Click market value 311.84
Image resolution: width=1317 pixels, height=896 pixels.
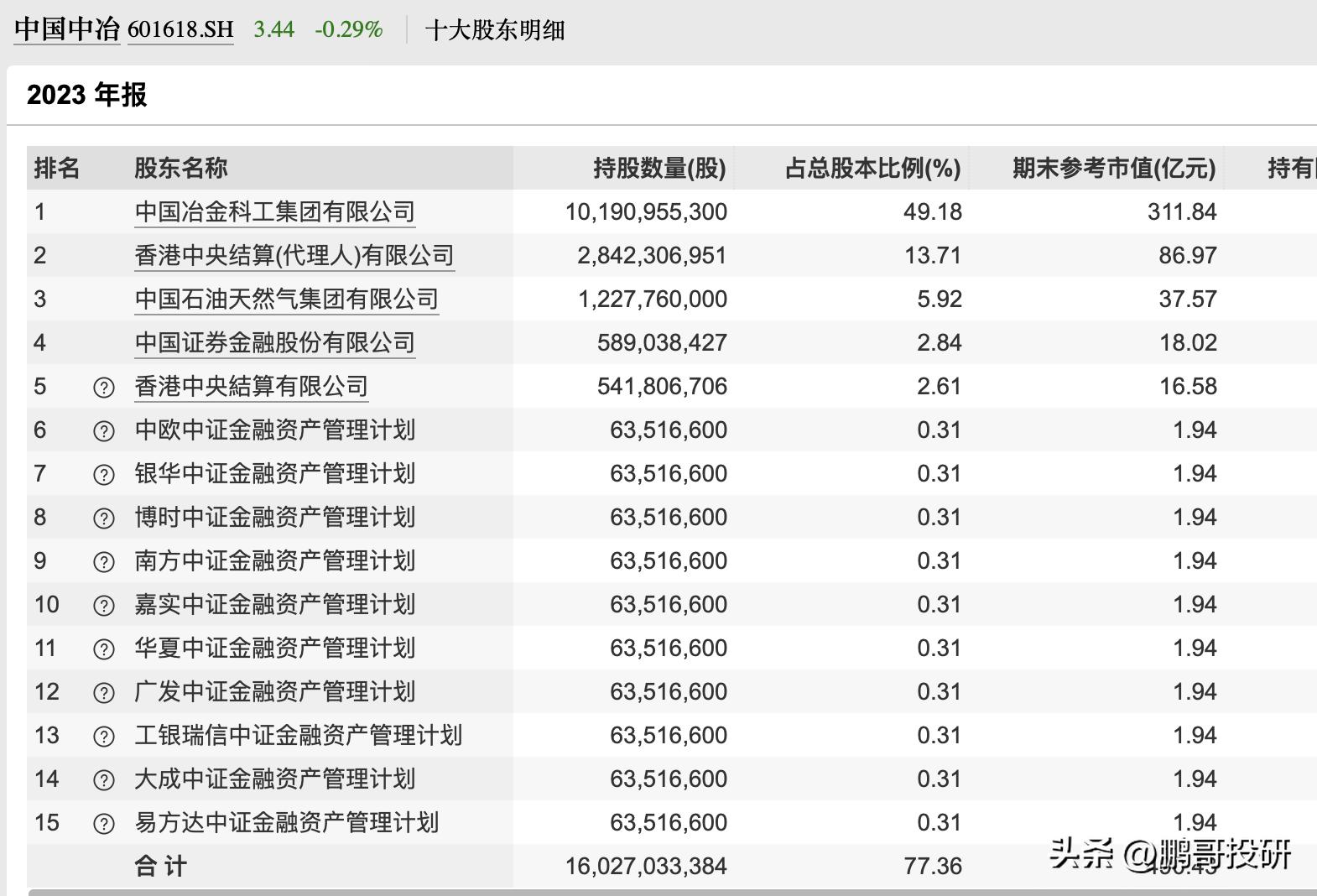1182,212
